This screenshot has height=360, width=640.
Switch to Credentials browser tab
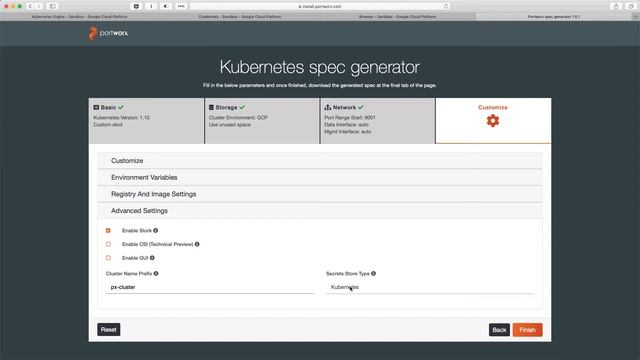[x=239, y=17]
